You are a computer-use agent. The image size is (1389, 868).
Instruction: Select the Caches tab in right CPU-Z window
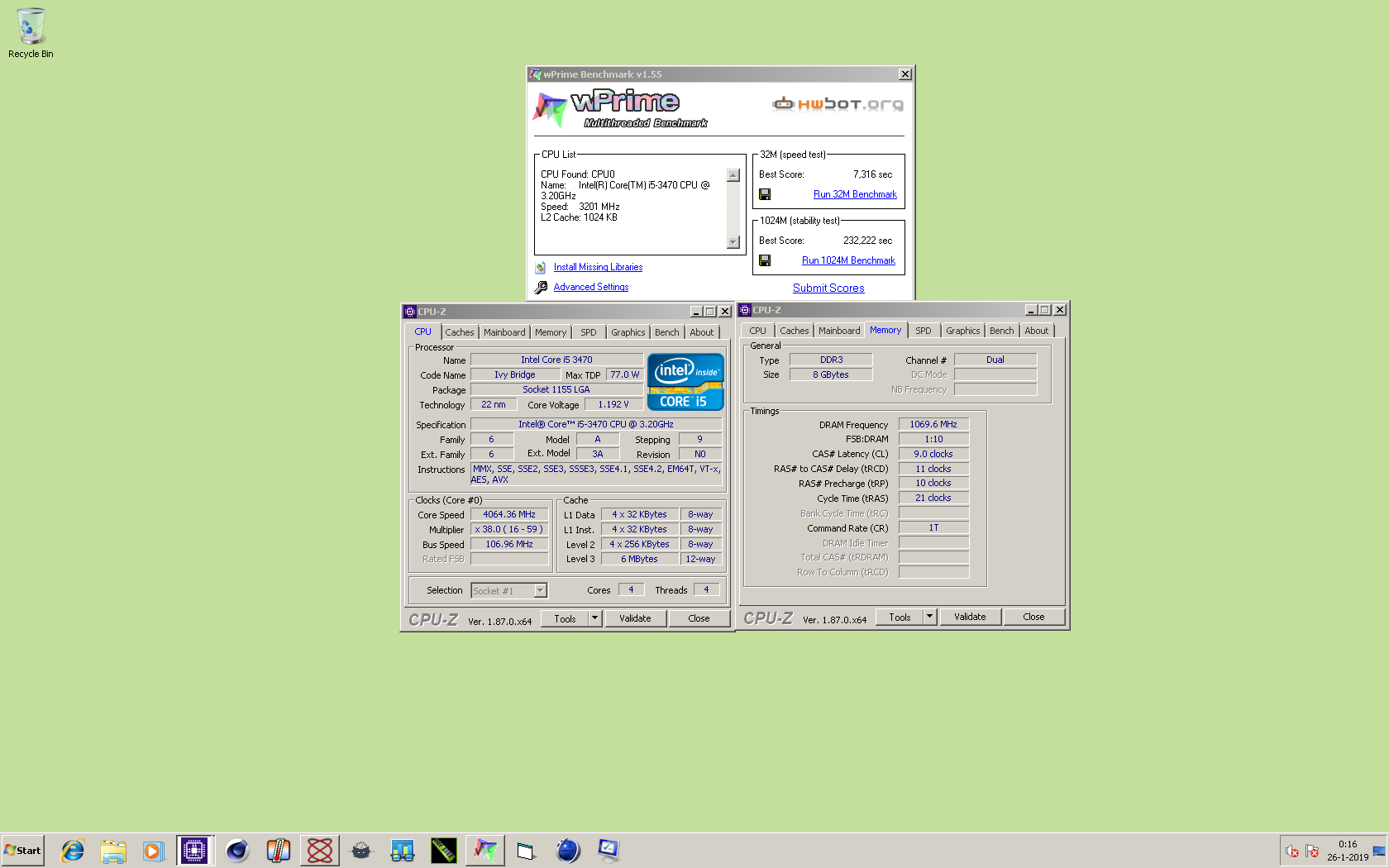(x=795, y=331)
